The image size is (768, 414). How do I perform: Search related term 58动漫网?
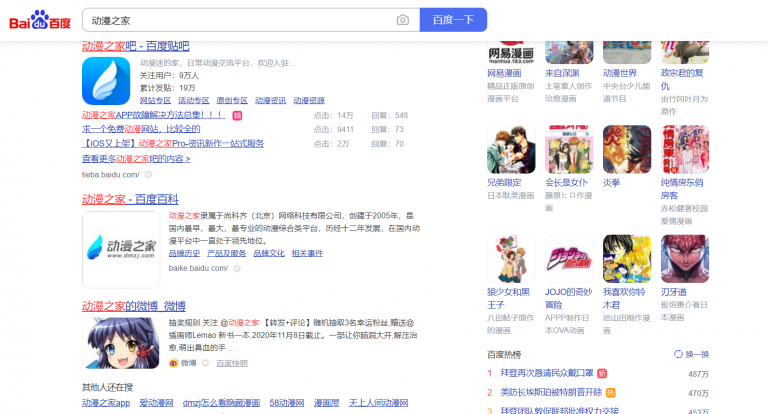click(287, 403)
